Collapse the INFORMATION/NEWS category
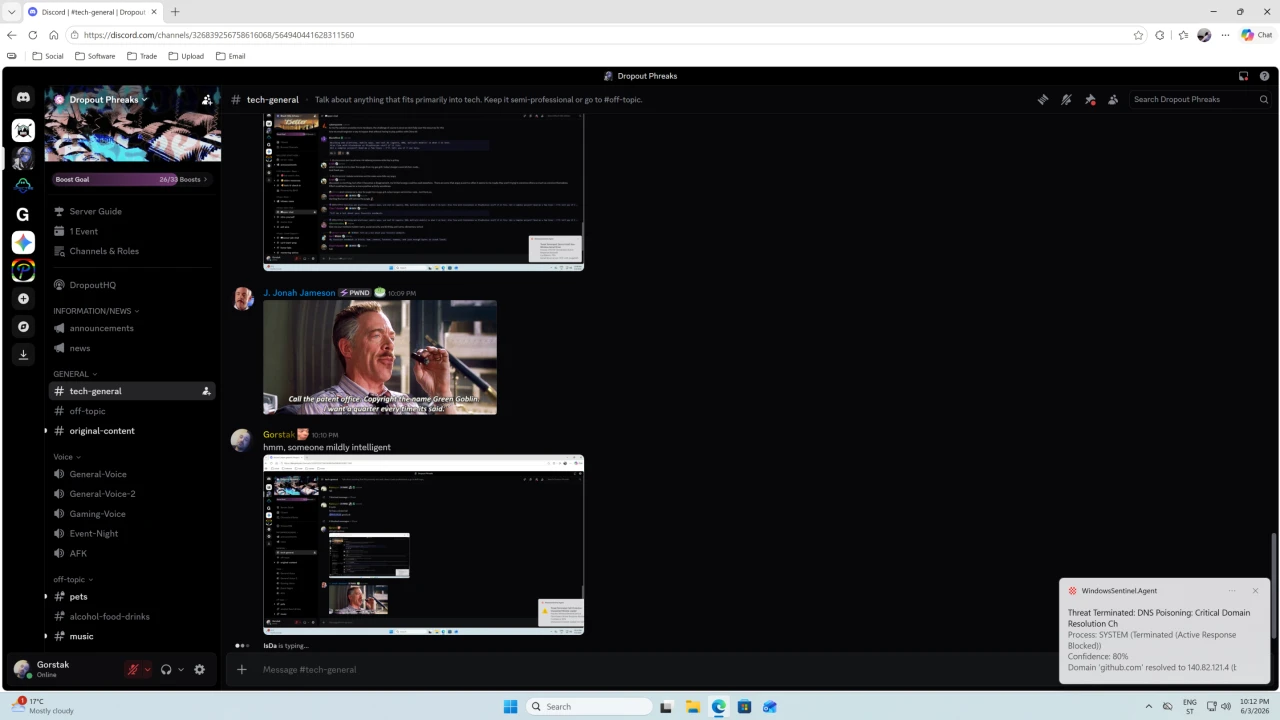The width and height of the screenshot is (1280, 720). 96,311
